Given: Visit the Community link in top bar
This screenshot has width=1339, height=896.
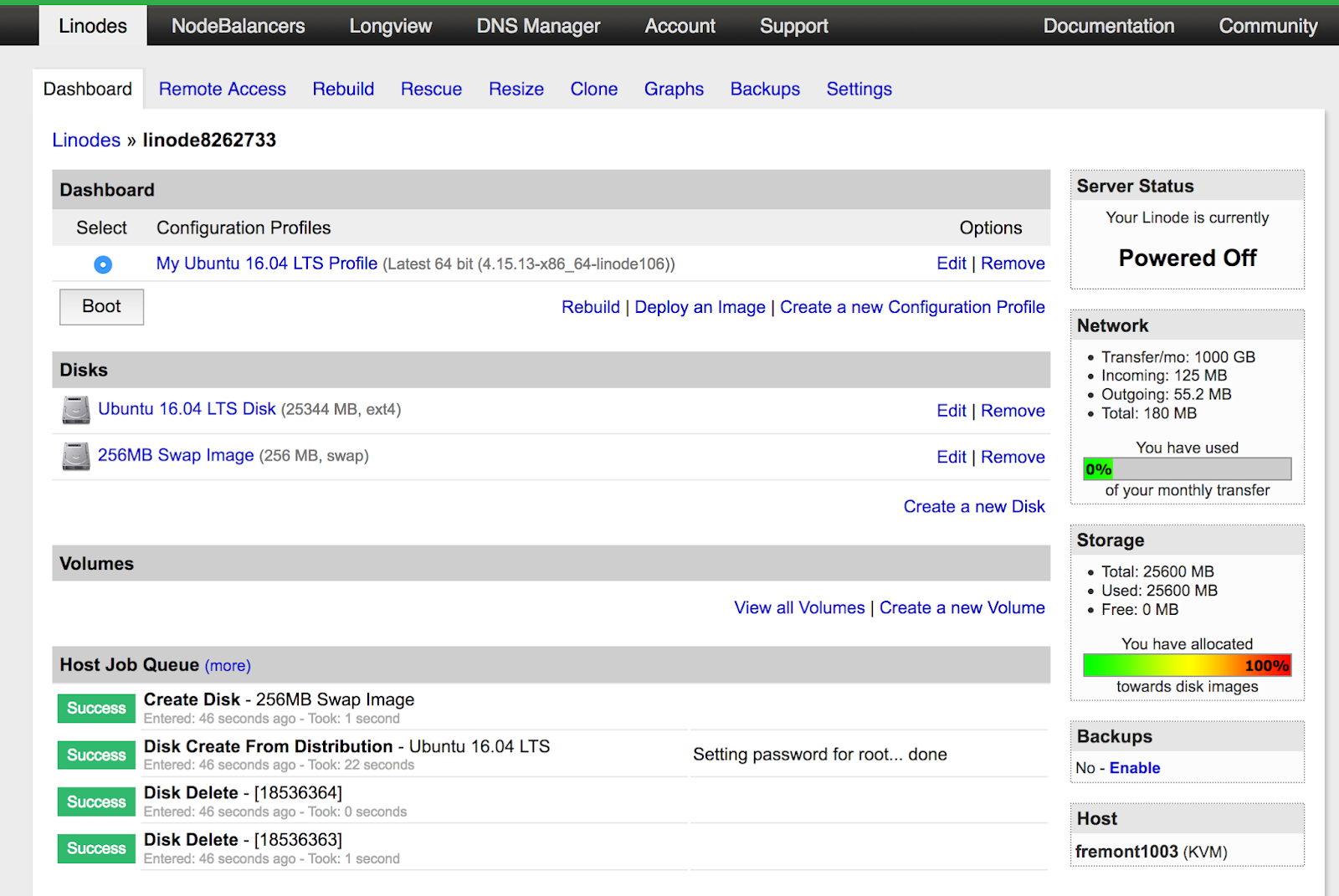Looking at the screenshot, I should point(1268,26).
